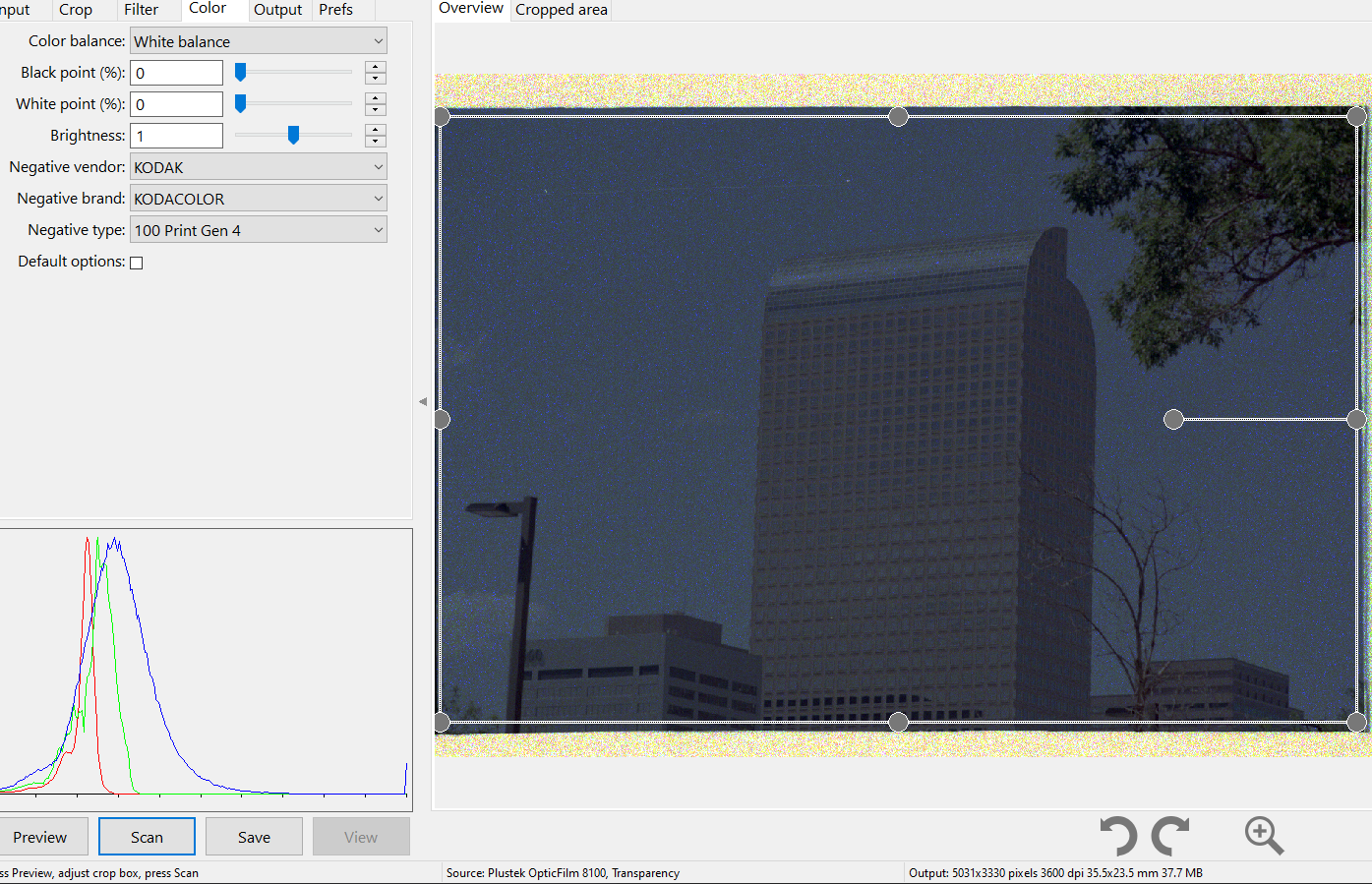Focus the Brightness value field
The width and height of the screenshot is (1372, 884).
[177, 136]
